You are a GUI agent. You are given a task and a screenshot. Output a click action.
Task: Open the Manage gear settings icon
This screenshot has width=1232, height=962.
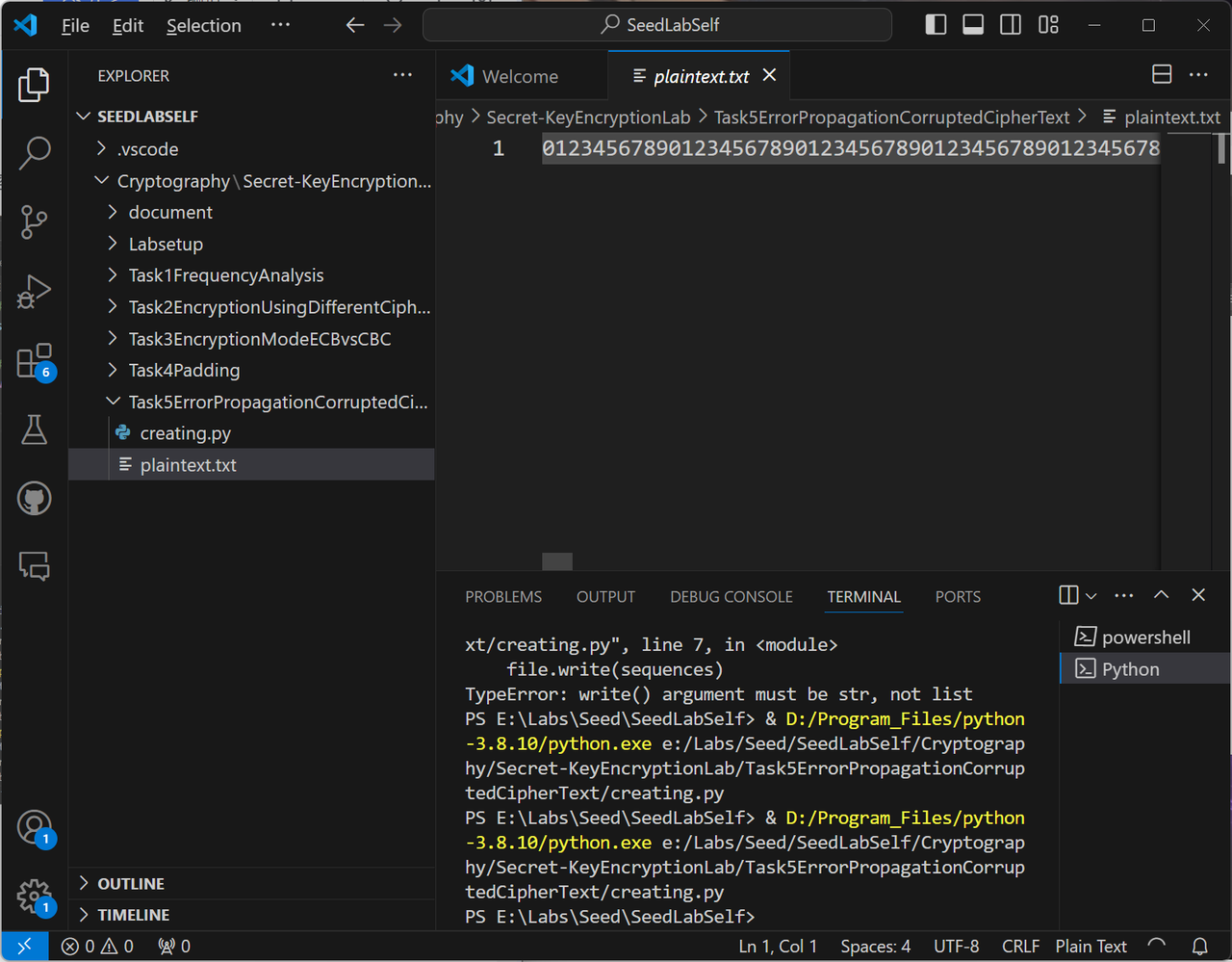[36, 897]
